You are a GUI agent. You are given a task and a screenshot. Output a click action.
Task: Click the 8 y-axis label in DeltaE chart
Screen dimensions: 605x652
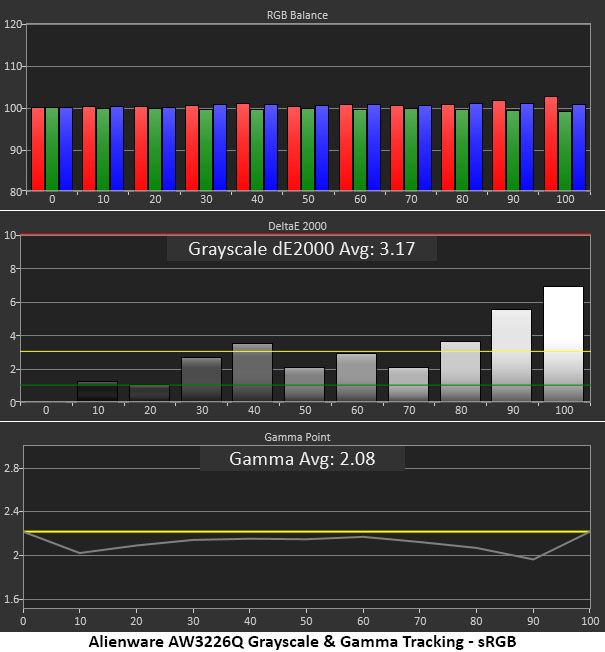pos(12,269)
